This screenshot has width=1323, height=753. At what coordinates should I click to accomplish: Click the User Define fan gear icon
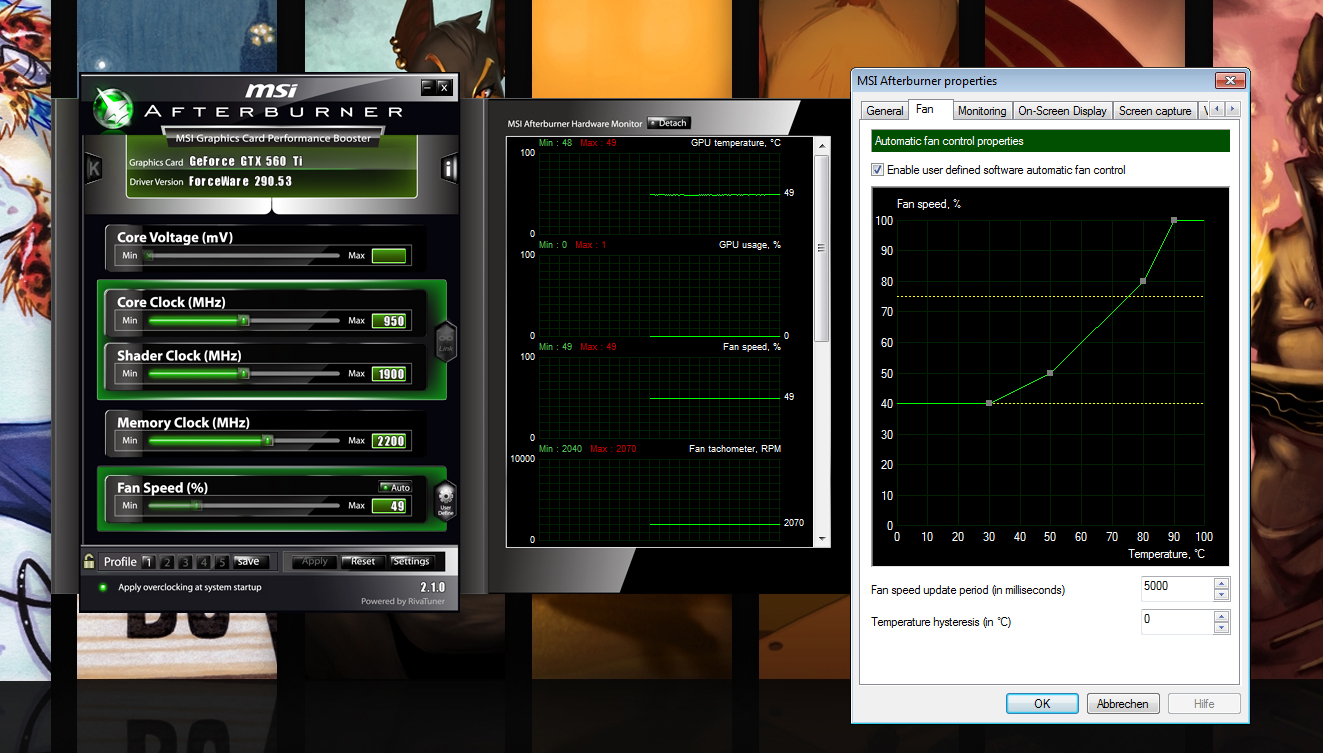pyautogui.click(x=446, y=498)
